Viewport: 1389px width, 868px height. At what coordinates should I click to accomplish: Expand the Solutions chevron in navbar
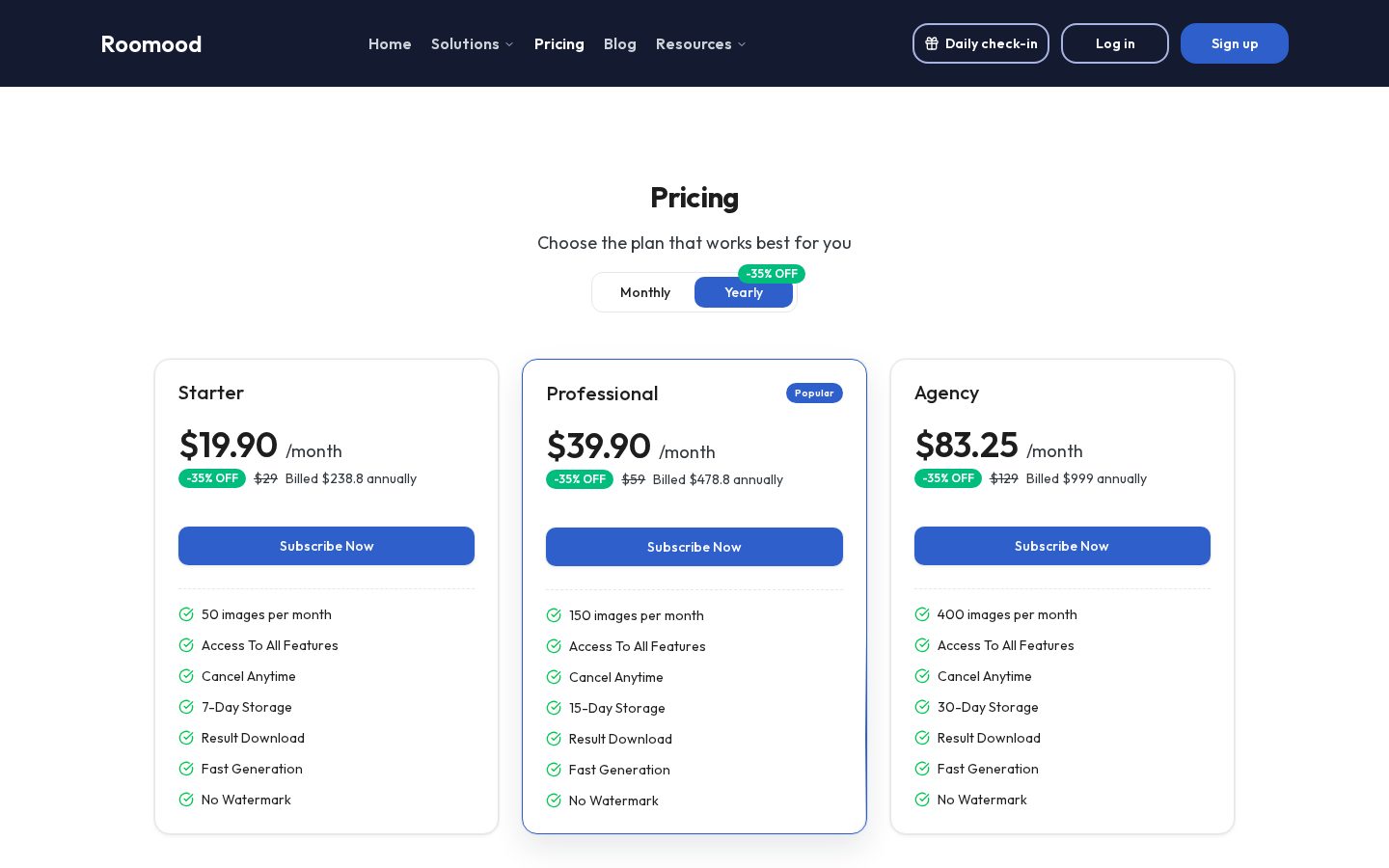pos(509,44)
